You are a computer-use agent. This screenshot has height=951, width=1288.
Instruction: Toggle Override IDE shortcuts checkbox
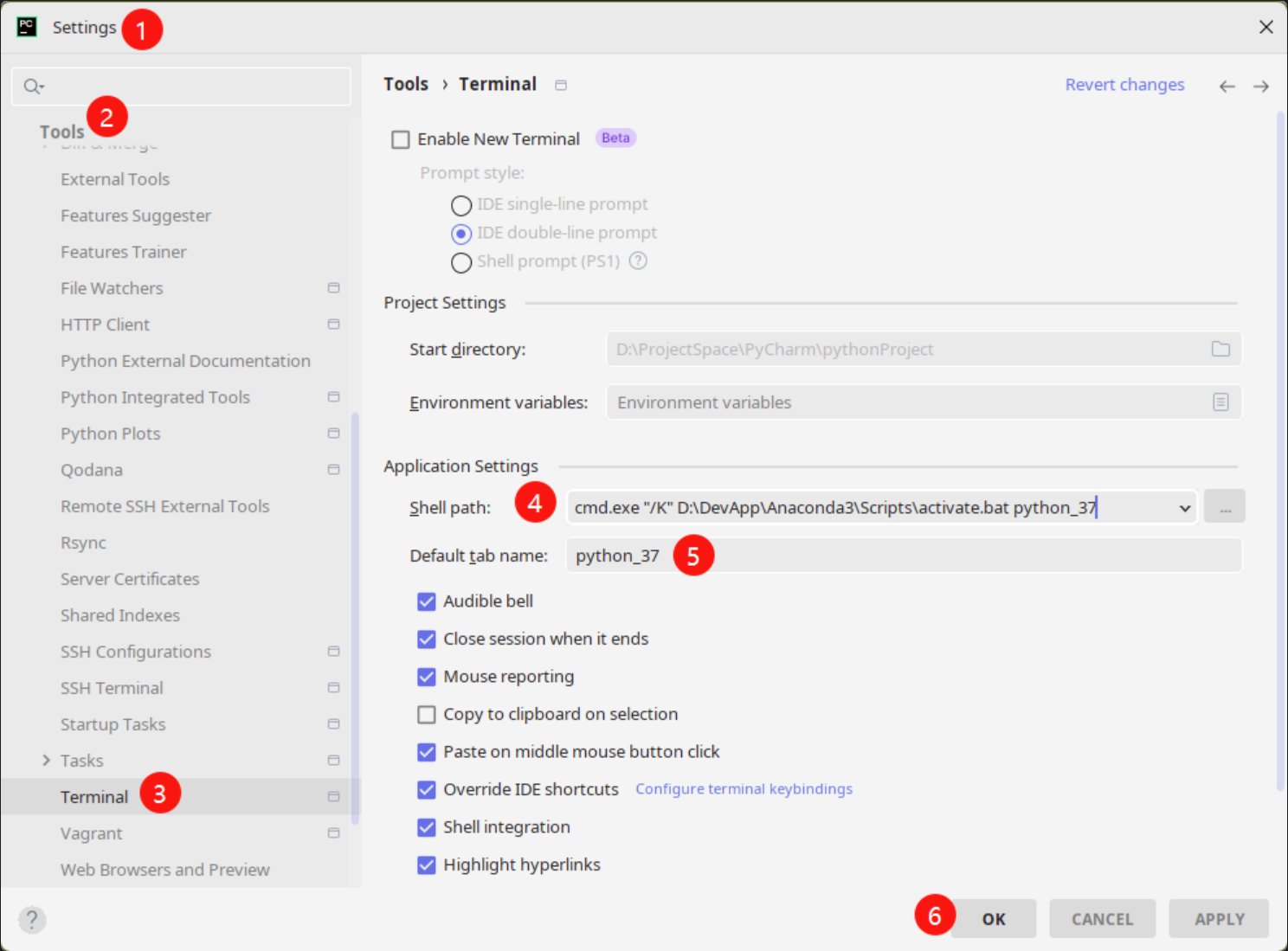coord(427,789)
